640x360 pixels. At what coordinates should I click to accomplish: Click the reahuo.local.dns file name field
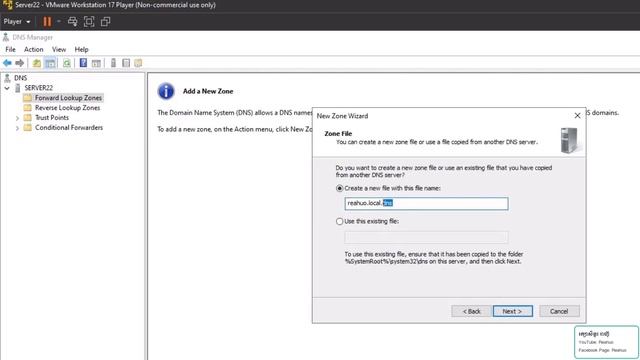tap(426, 203)
